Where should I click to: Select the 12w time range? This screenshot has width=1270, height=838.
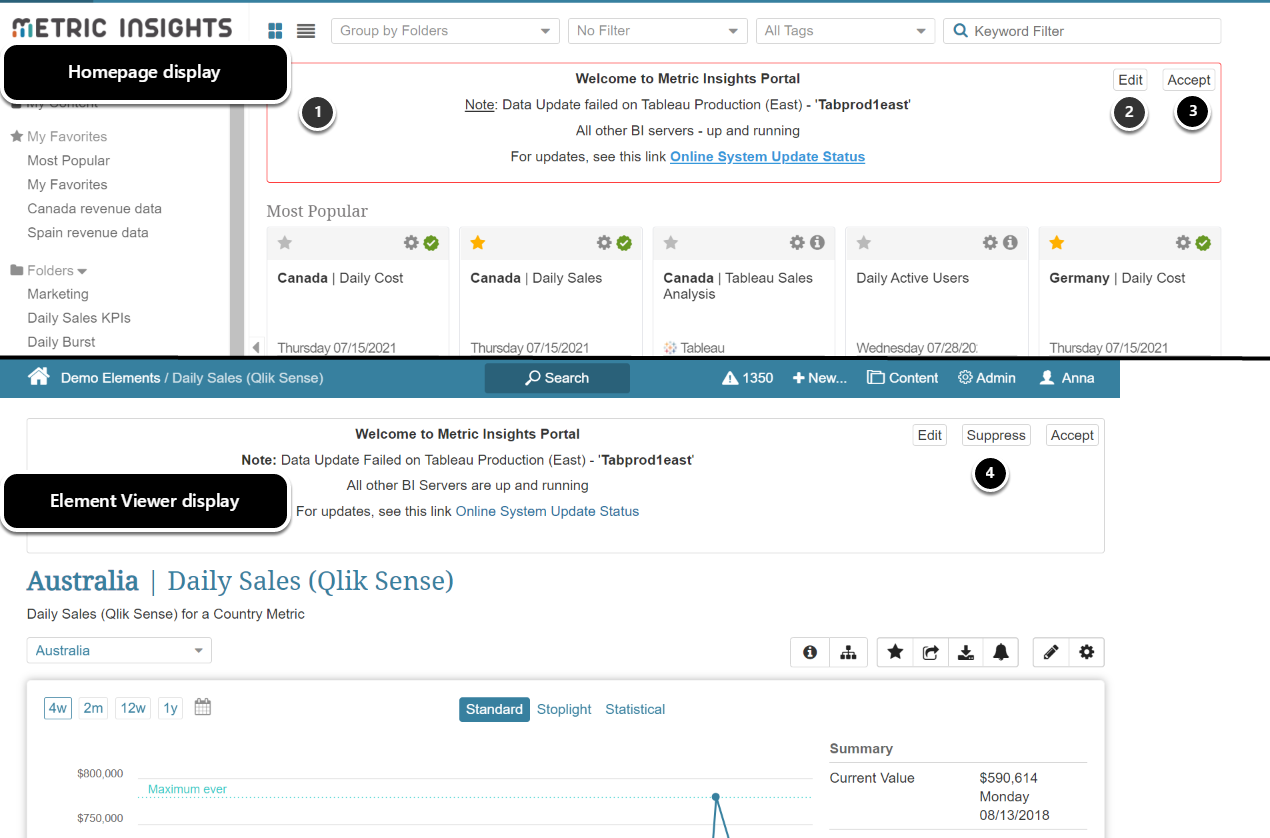133,708
